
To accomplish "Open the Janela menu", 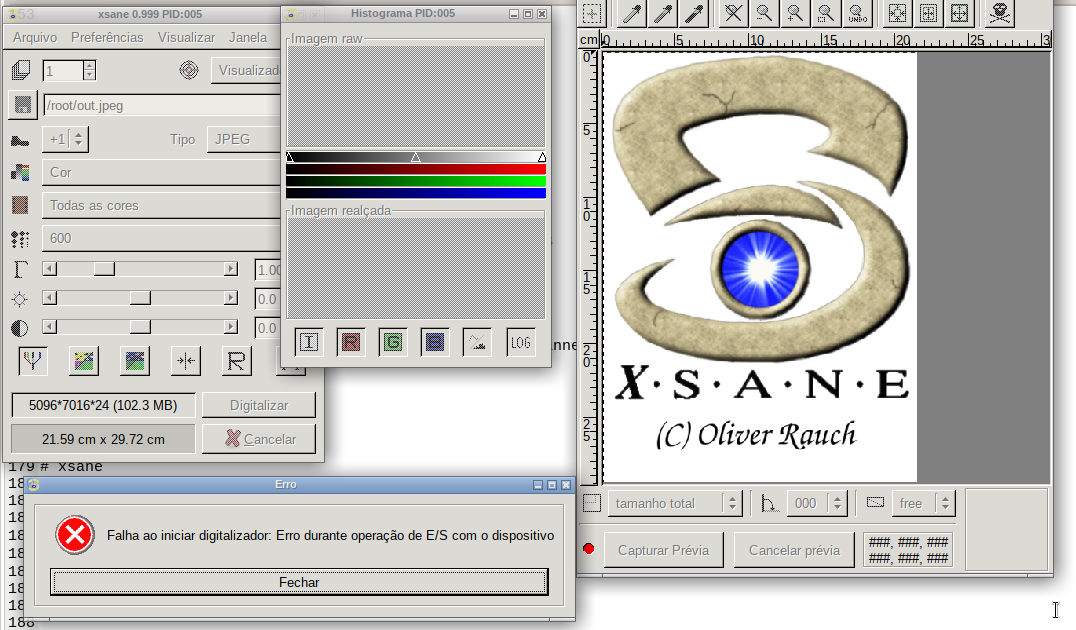I will 248,37.
